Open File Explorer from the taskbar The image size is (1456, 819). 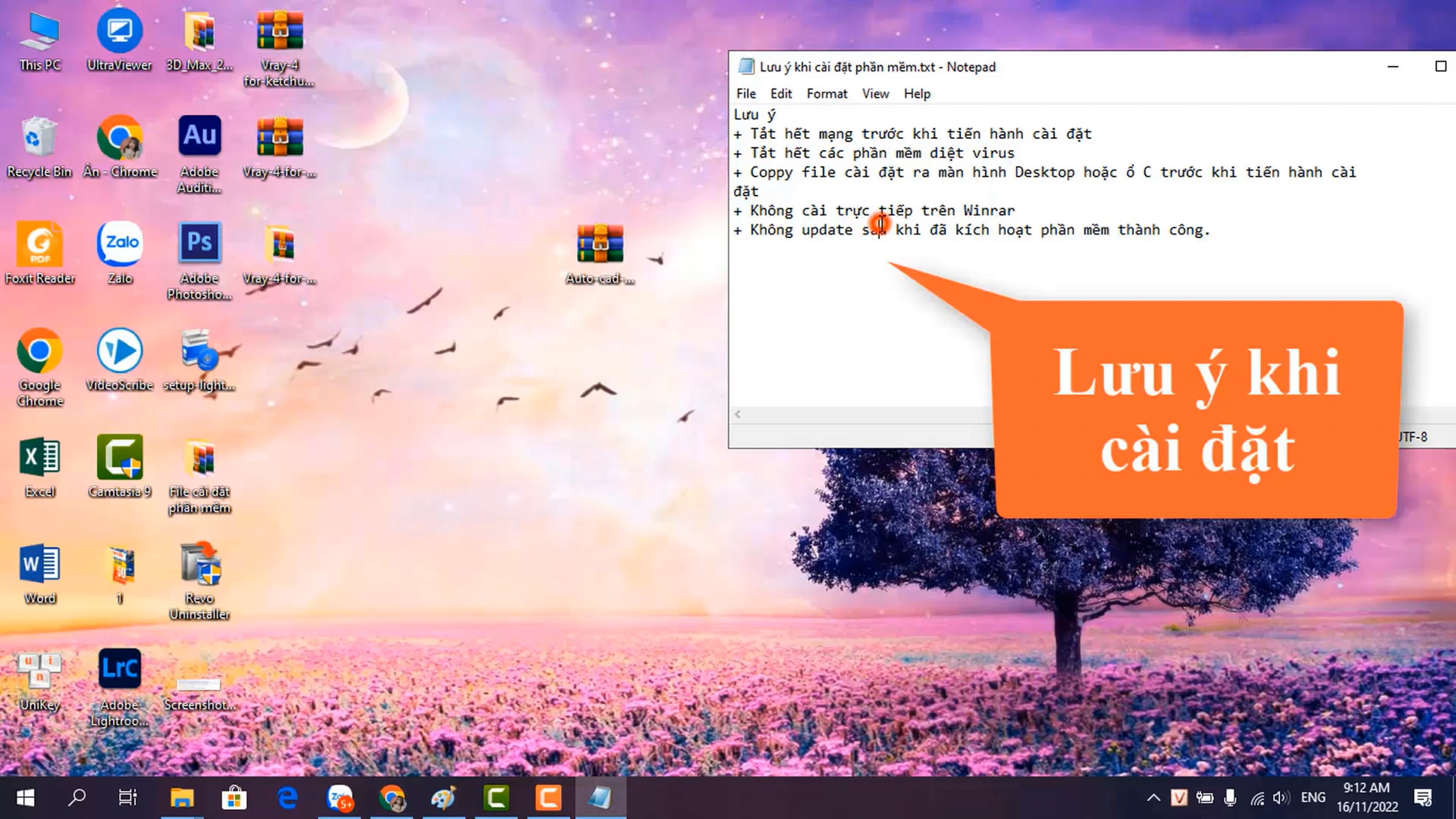tap(181, 798)
